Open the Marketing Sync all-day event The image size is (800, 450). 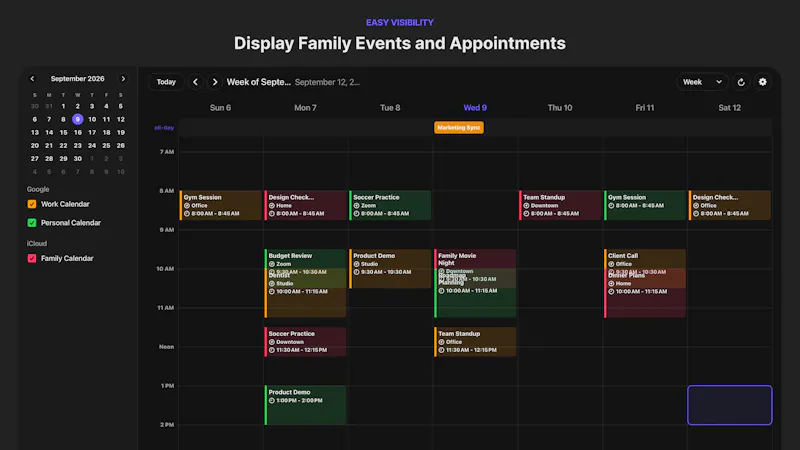tap(459, 128)
